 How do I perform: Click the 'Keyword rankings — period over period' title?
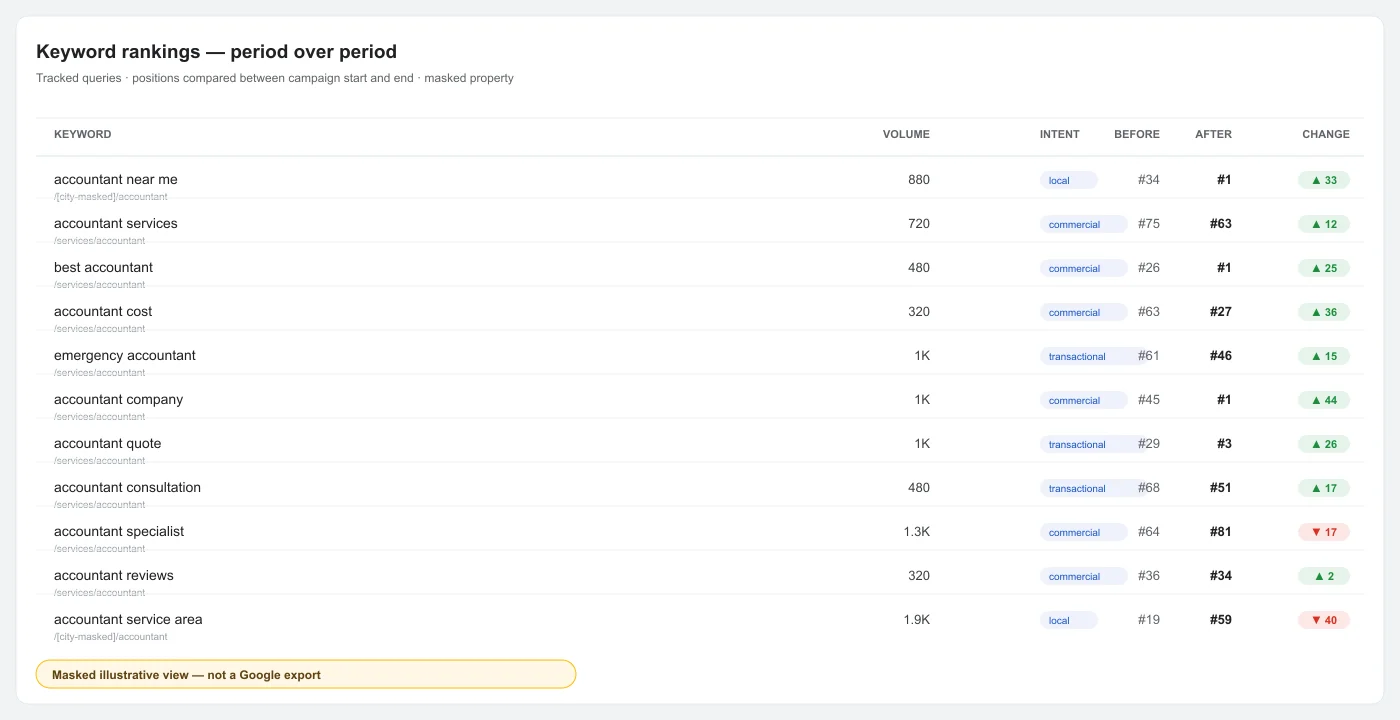pyautogui.click(x=216, y=52)
